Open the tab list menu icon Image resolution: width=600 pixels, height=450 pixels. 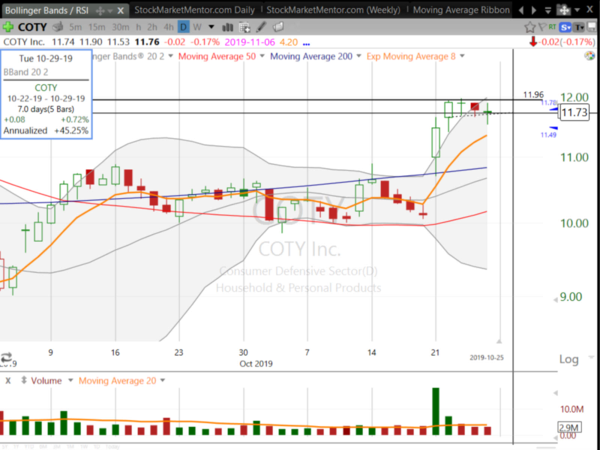click(548, 10)
